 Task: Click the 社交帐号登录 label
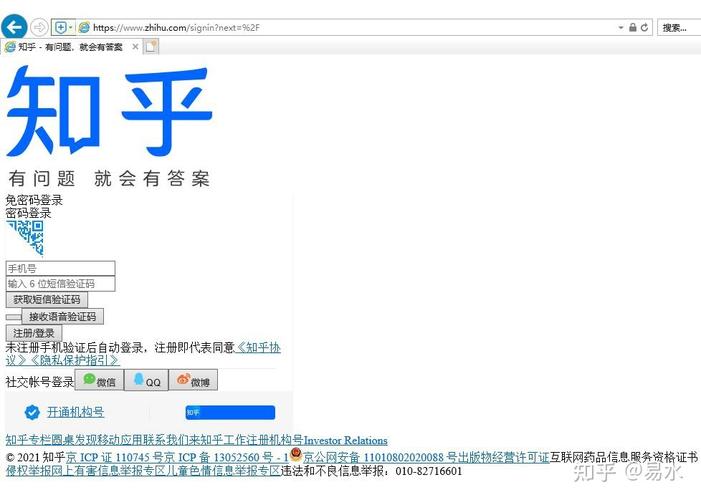point(40,382)
